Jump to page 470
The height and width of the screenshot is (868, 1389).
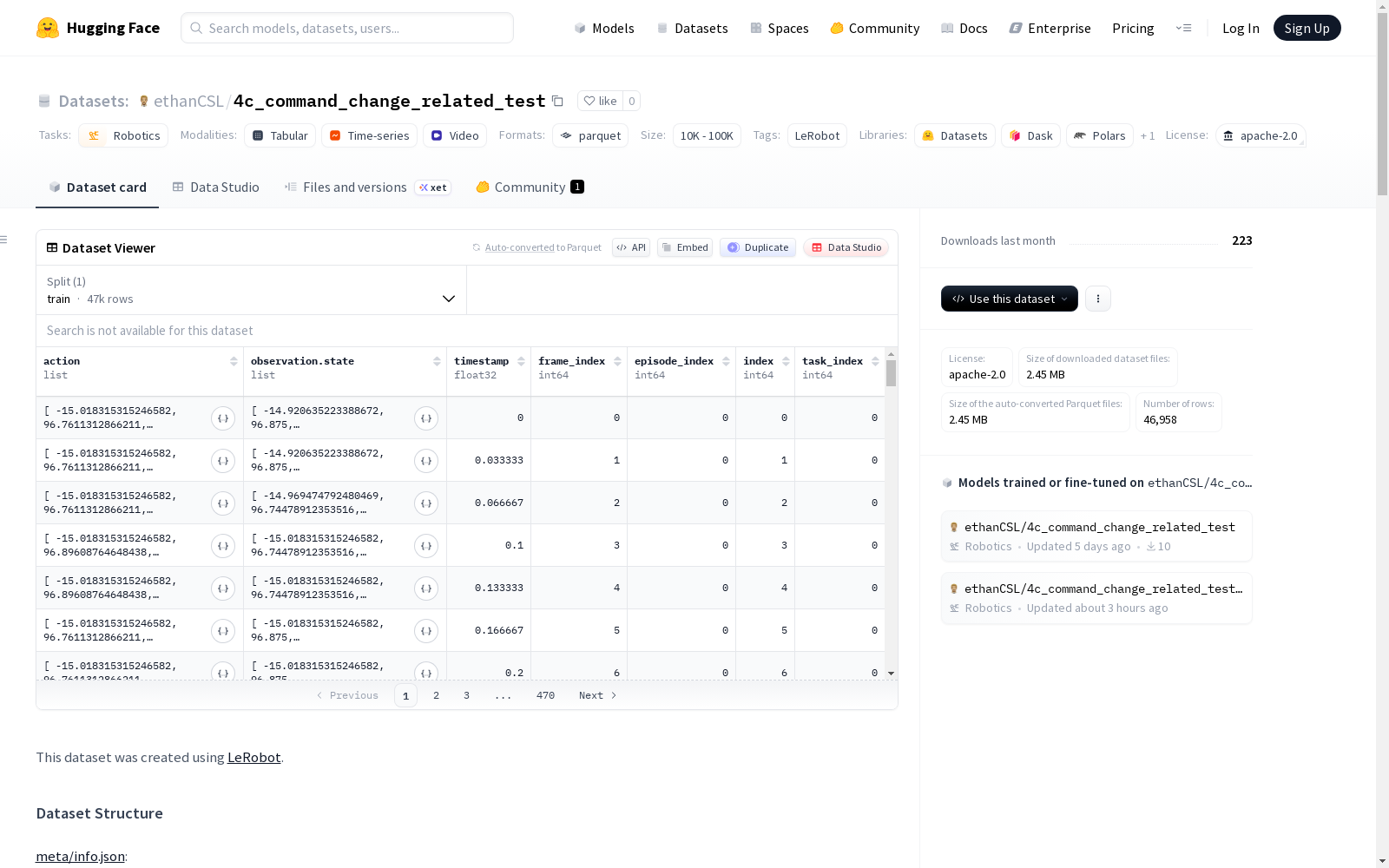tap(545, 695)
